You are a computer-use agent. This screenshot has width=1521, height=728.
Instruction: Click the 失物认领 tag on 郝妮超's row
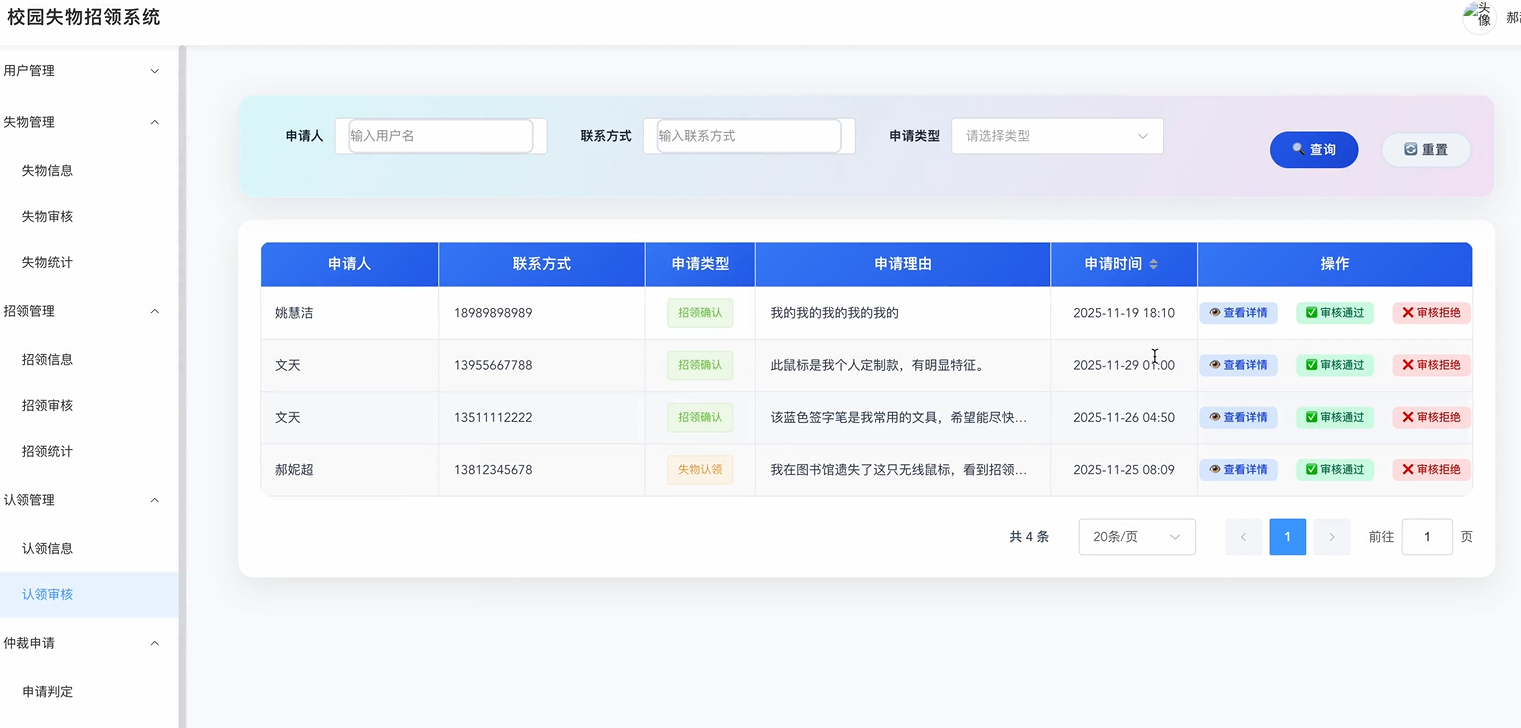pos(699,469)
